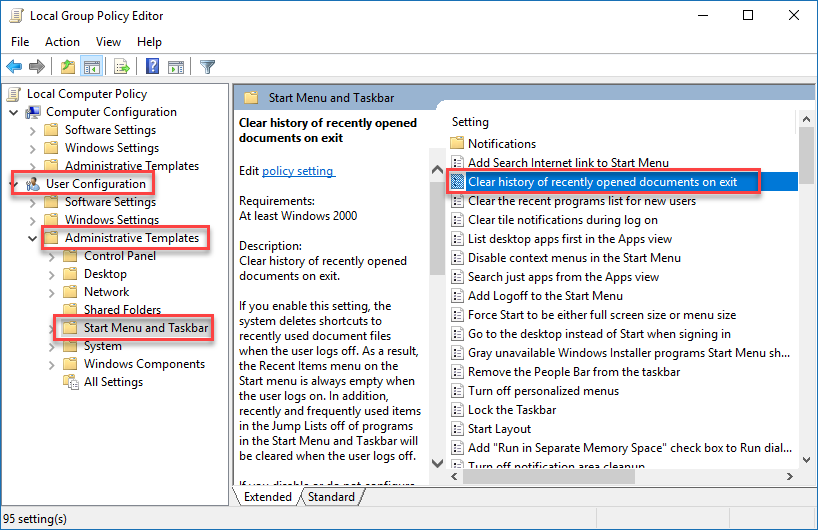
Task: Select Force Start to be either full screen setting
Action: (x=602, y=315)
